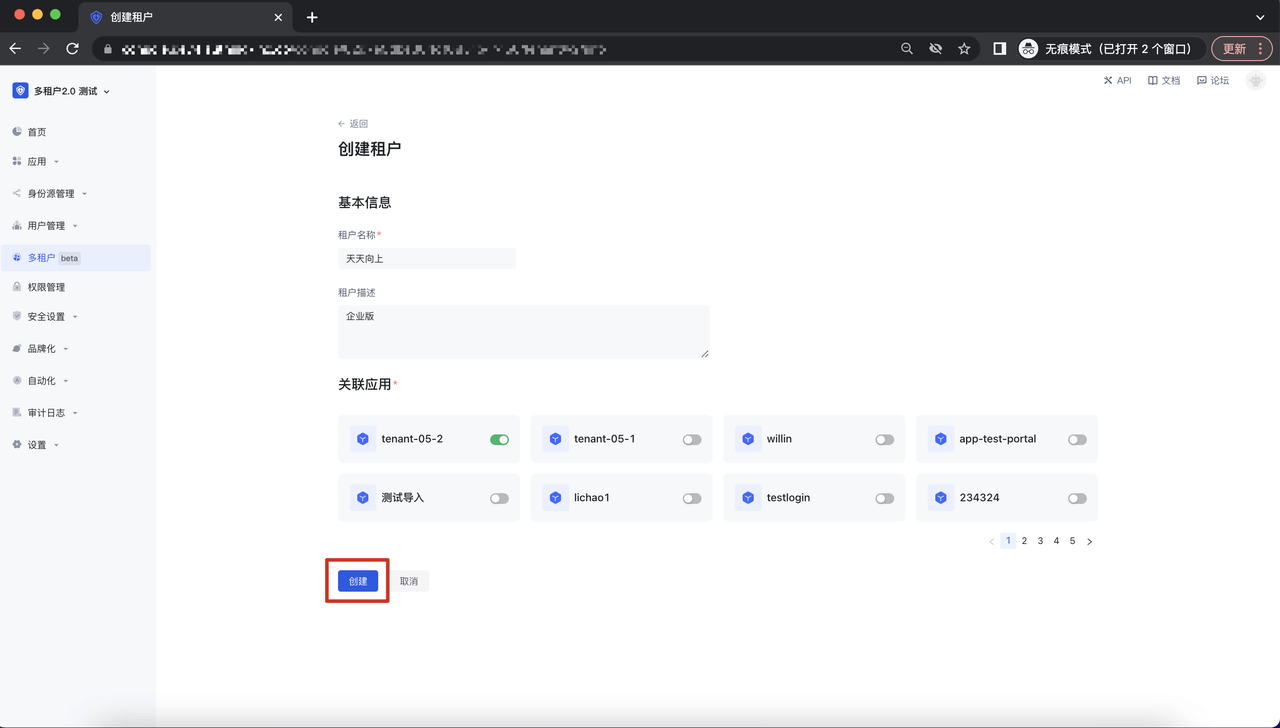Click user avatar icon at top right
This screenshot has width=1280, height=728.
tap(1256, 80)
